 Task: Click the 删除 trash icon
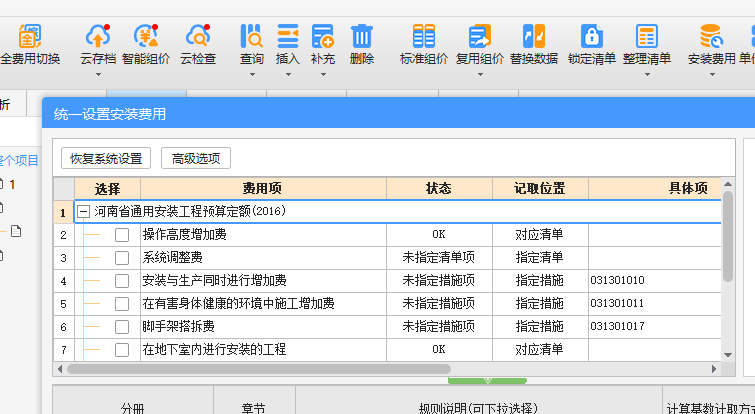tap(362, 36)
